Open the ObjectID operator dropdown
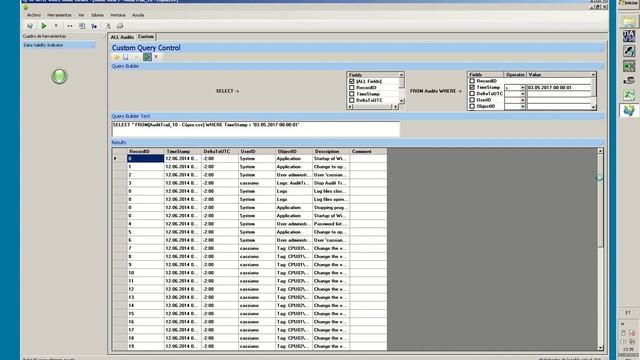Screen dimensions: 640x360 [522, 107]
